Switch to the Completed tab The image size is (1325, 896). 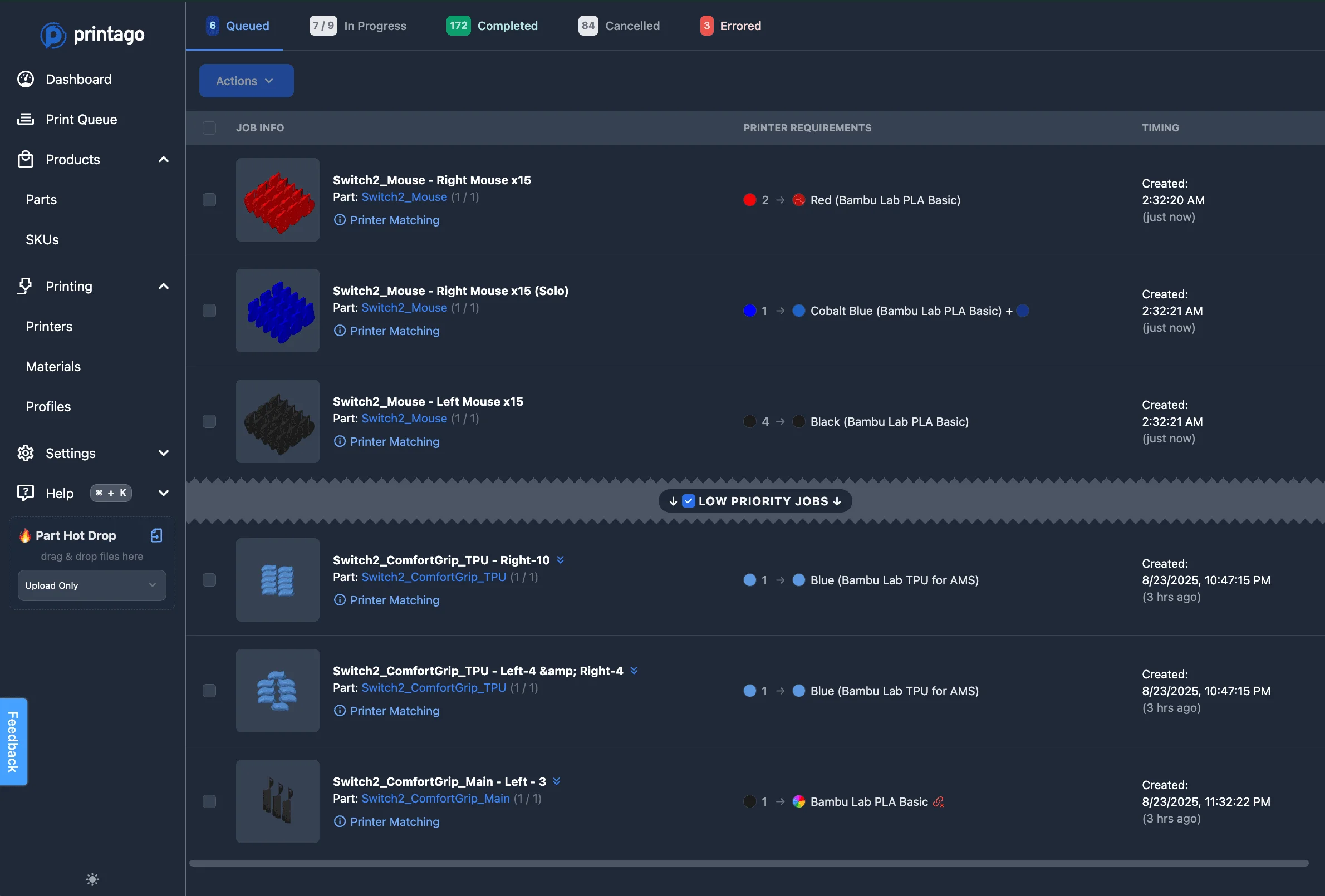[x=492, y=26]
